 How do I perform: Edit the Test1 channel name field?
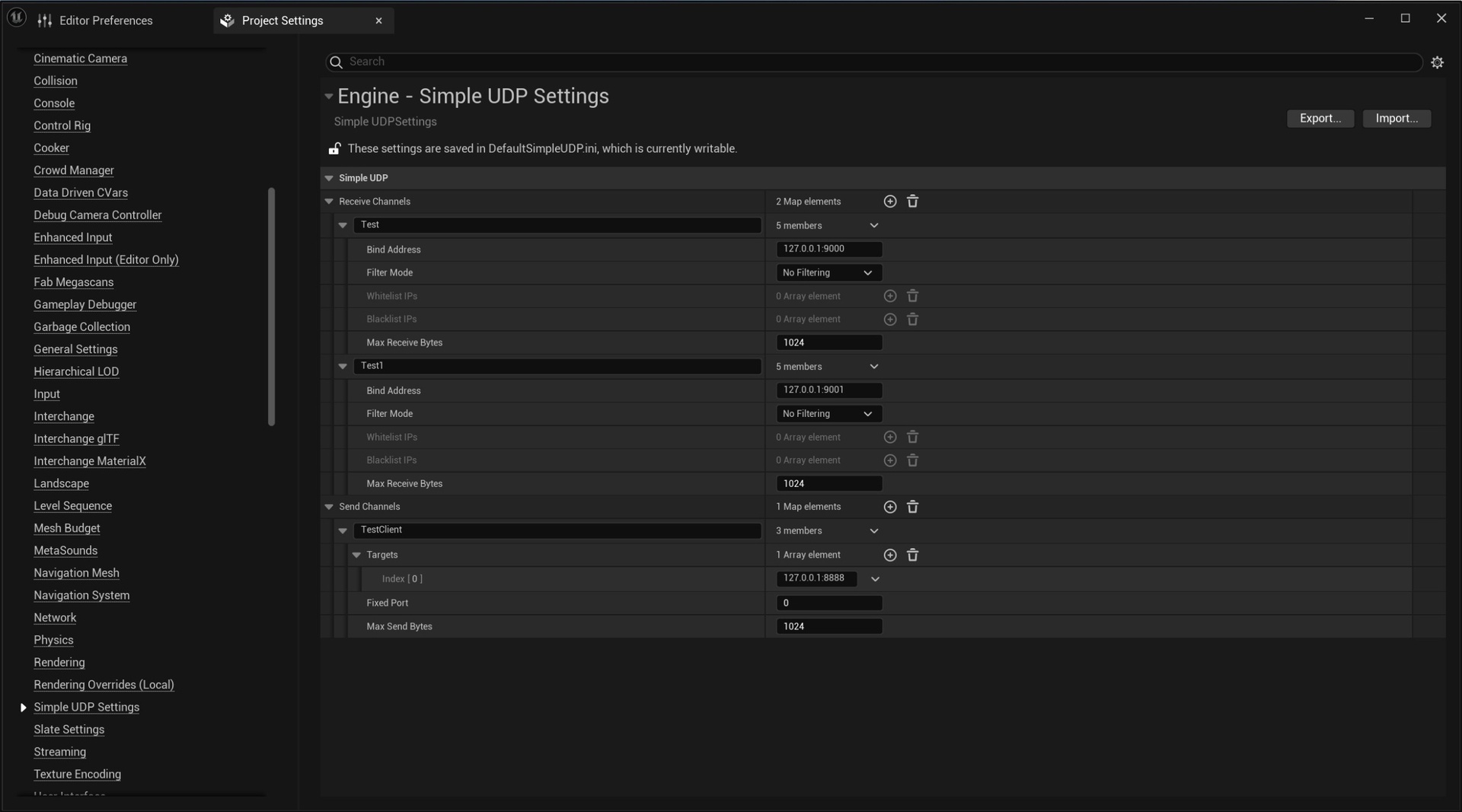point(557,367)
